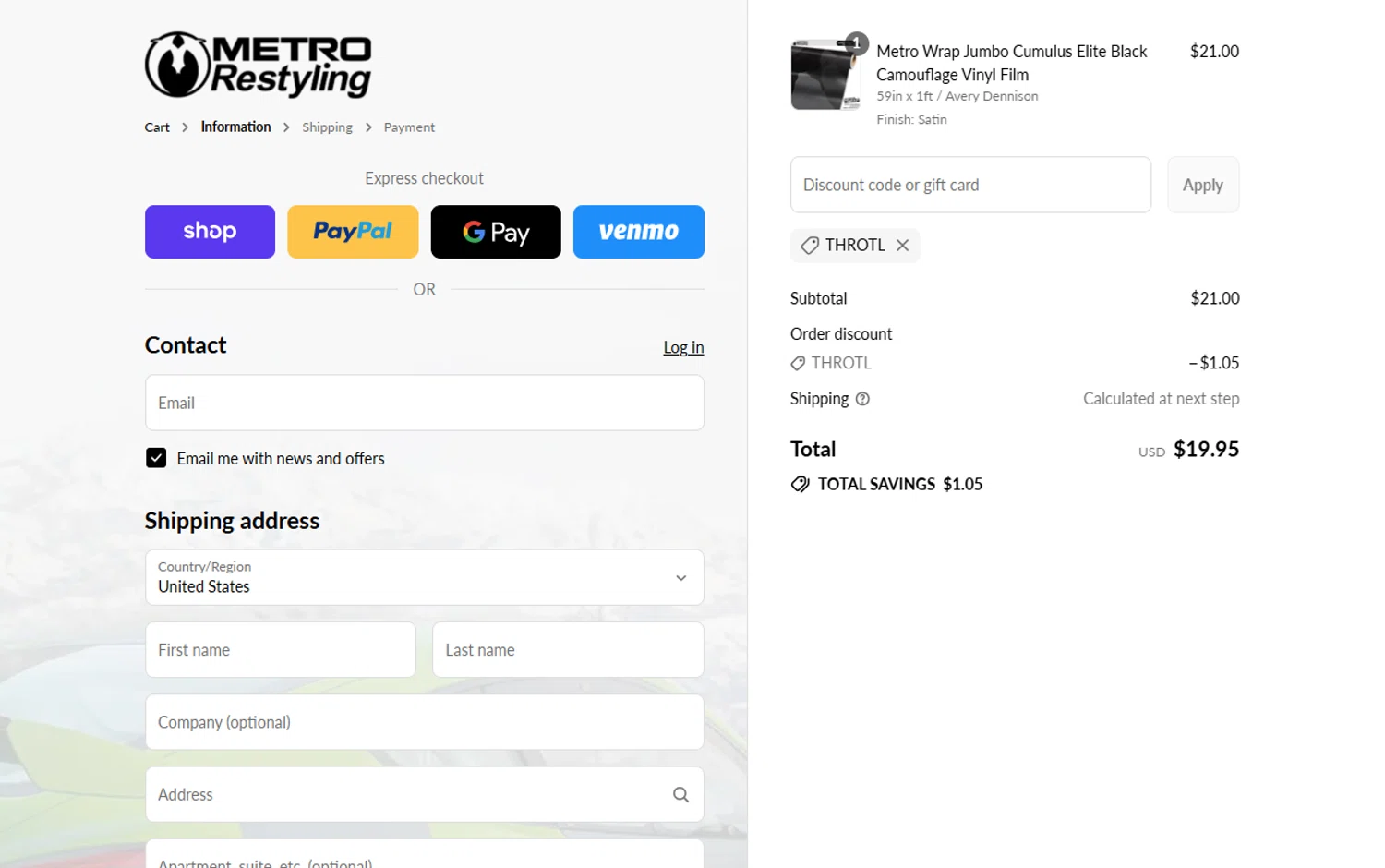Image resolution: width=1385 pixels, height=868 pixels.
Task: Click the 'Finish: Satin' product detail
Action: click(911, 119)
